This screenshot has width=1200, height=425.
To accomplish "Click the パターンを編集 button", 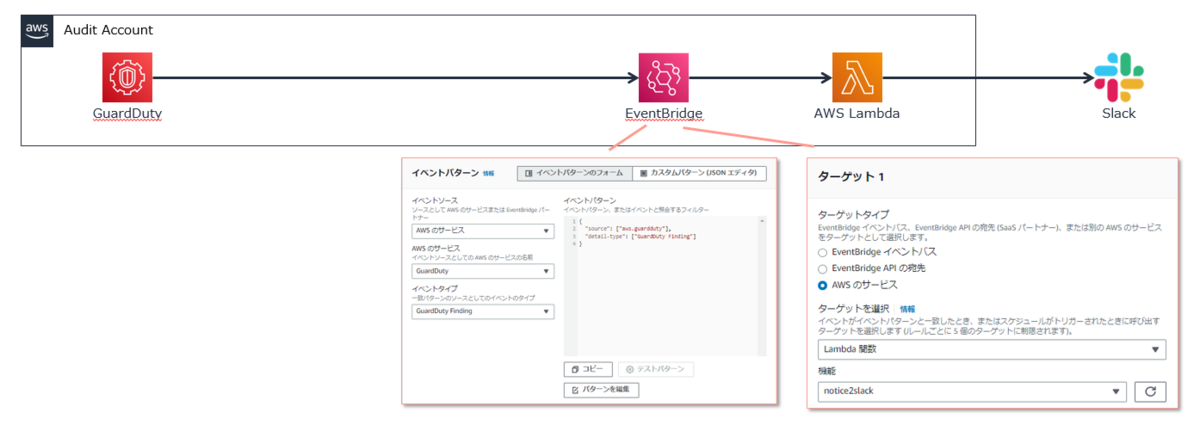I will coord(601,390).
